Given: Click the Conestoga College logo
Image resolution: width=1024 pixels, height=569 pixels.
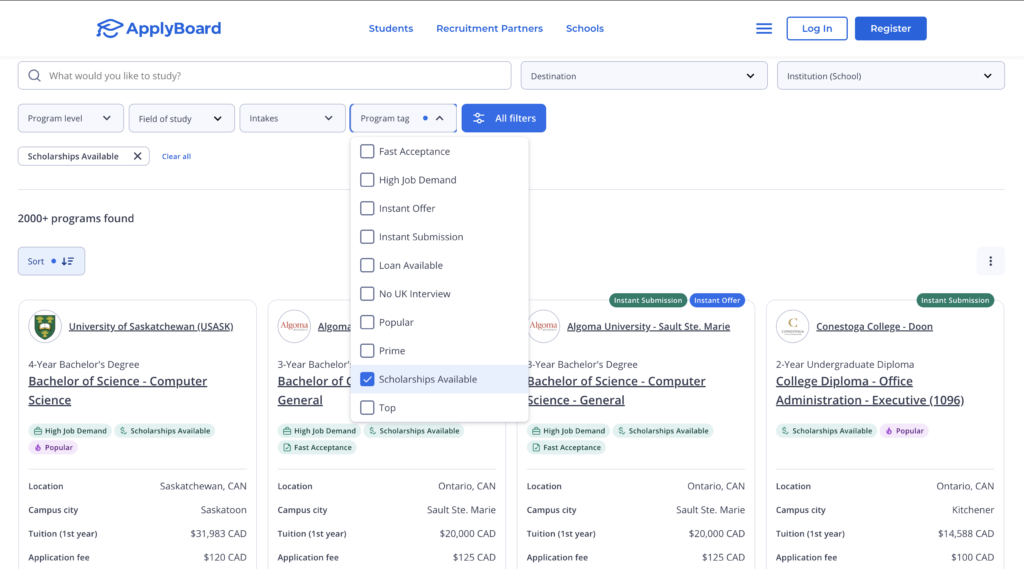Looking at the screenshot, I should pyautogui.click(x=792, y=326).
